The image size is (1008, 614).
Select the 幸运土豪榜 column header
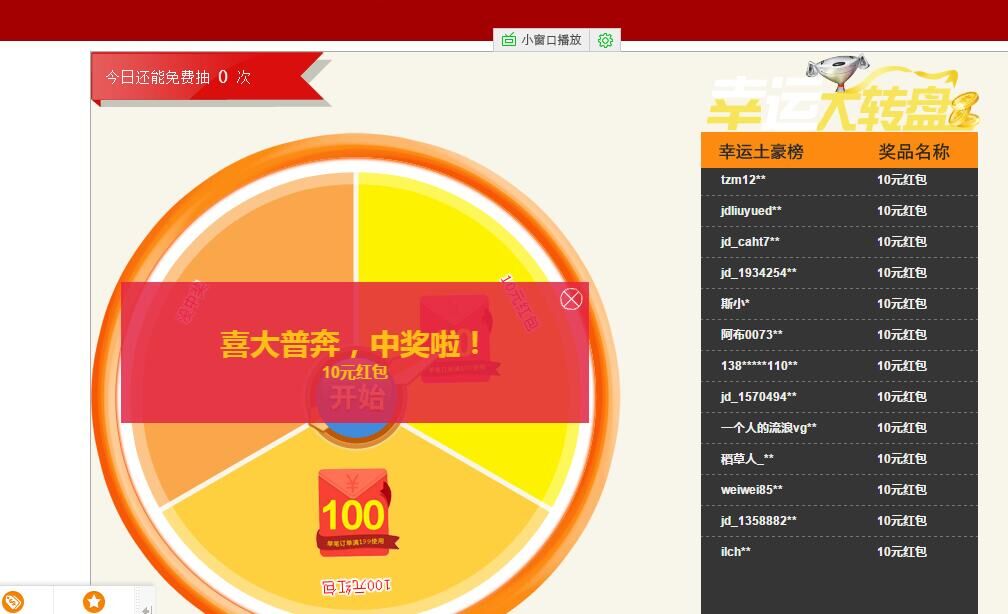click(761, 152)
